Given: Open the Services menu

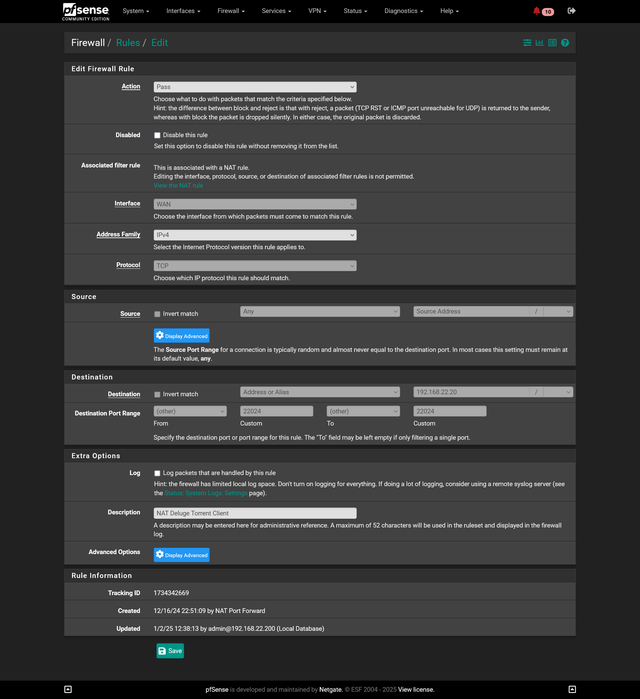Looking at the screenshot, I should pyautogui.click(x=276, y=11).
